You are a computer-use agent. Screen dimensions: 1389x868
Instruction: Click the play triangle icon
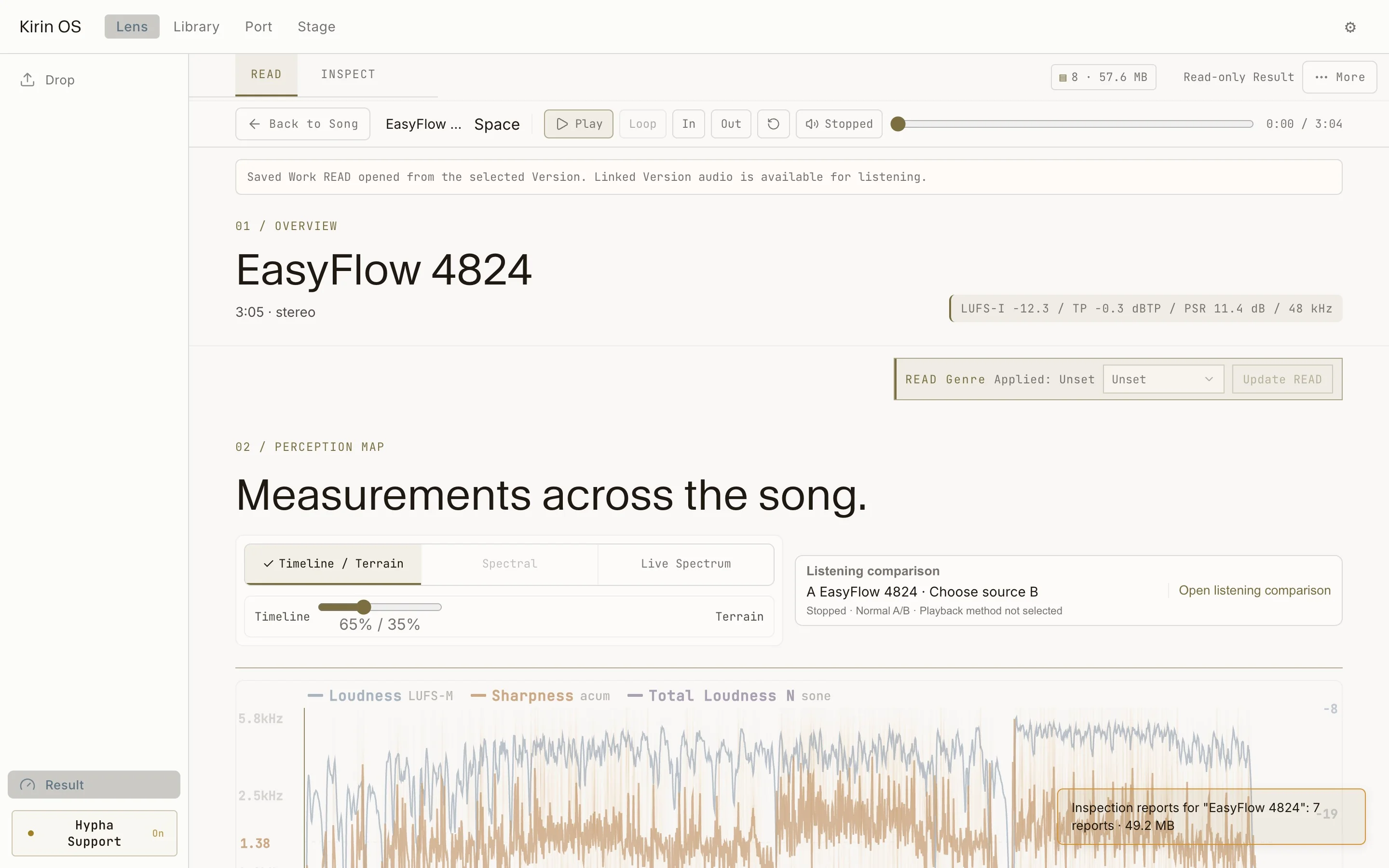[562, 124]
